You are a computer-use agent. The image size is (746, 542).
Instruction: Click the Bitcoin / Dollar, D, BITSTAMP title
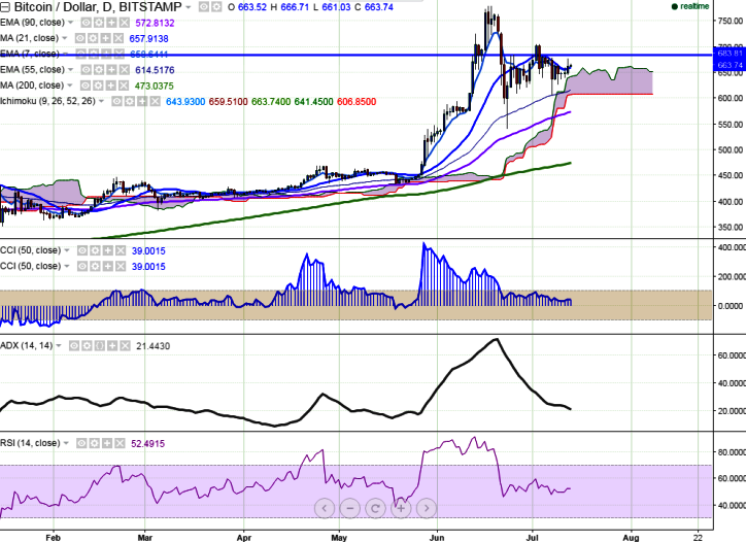click(98, 7)
